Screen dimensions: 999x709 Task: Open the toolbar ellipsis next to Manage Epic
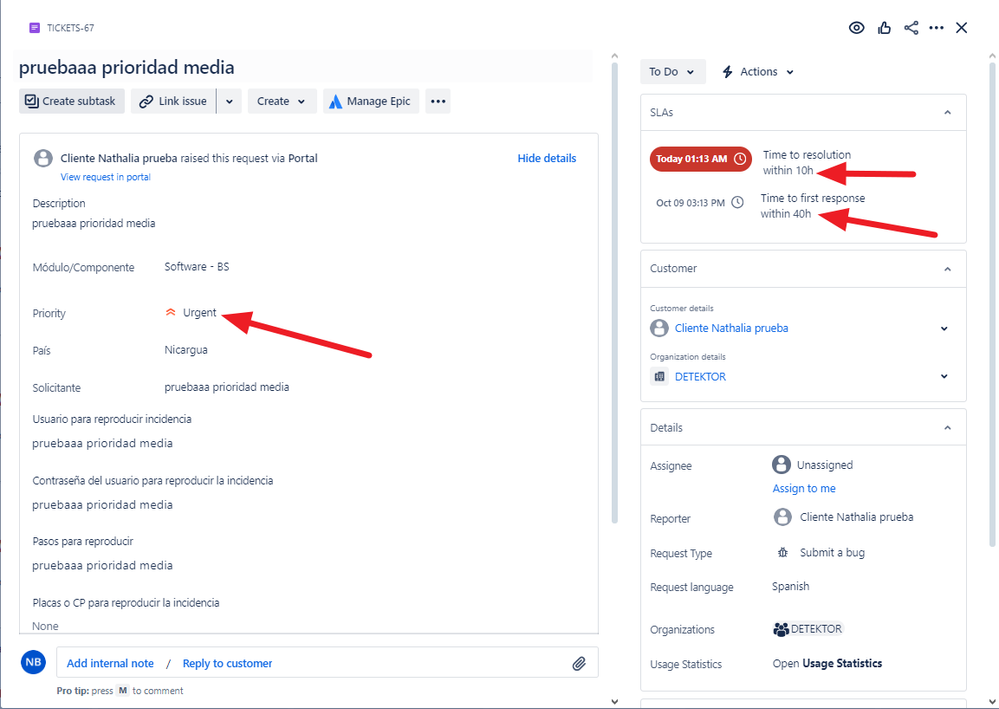pos(438,101)
